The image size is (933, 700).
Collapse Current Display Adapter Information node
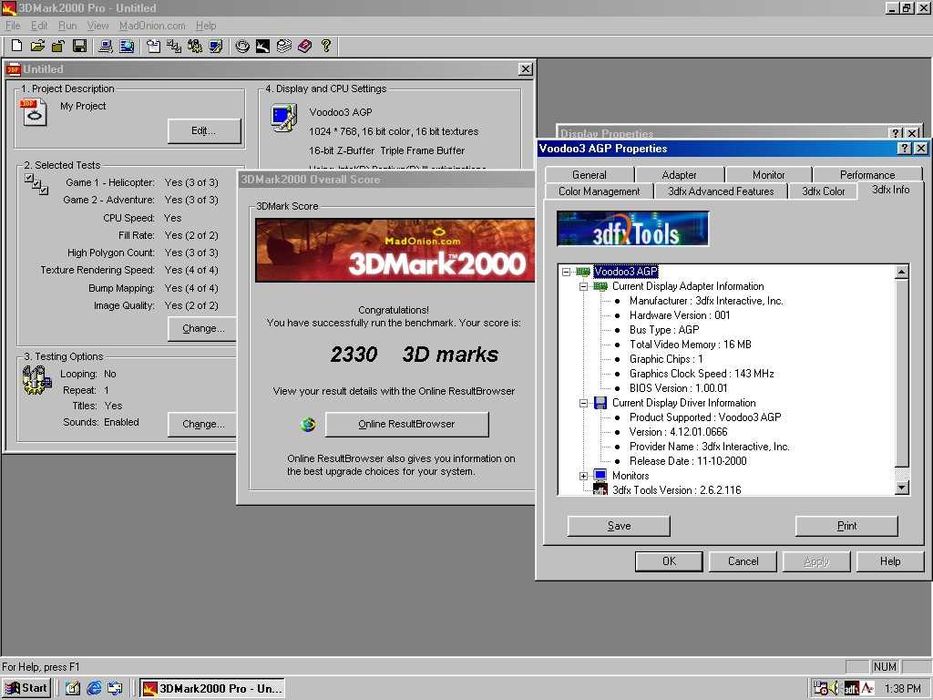coord(584,286)
